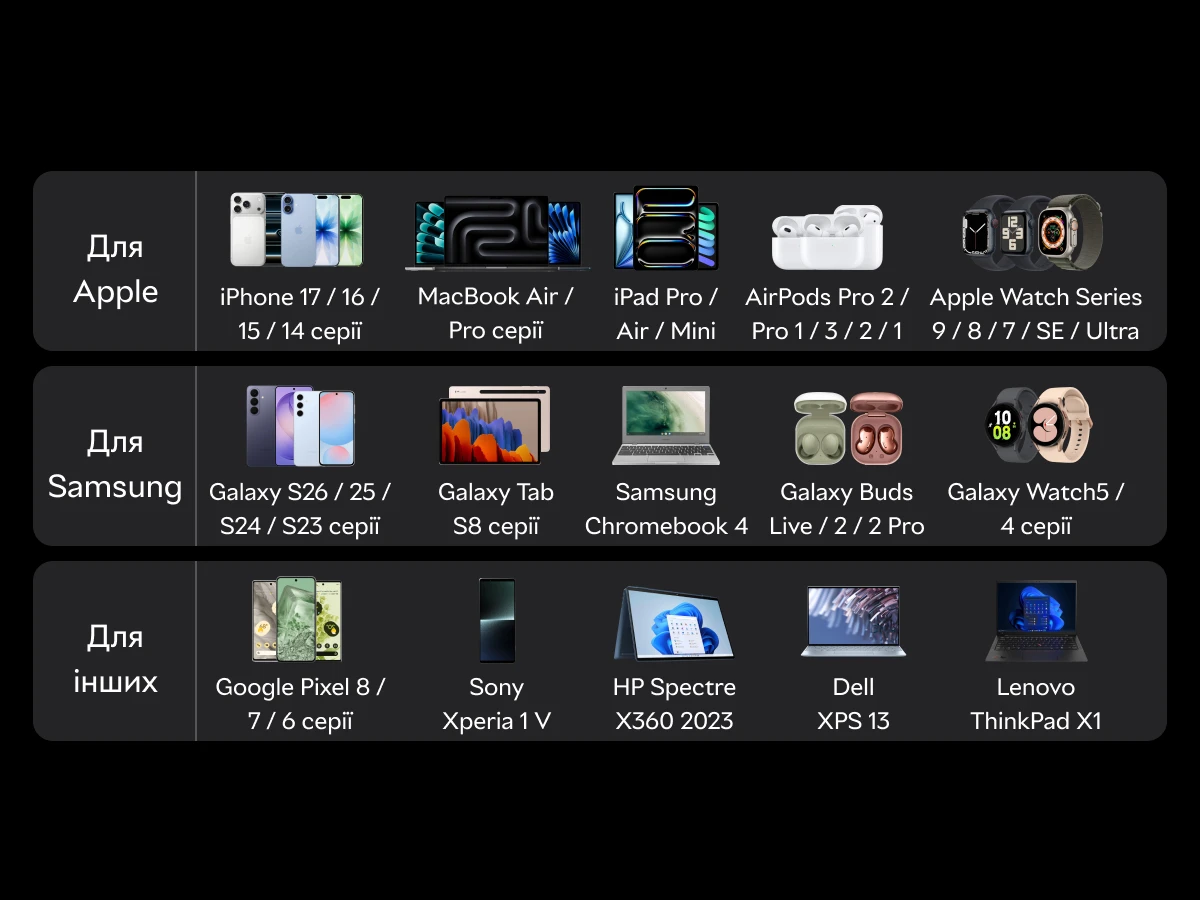Click the iPhone series product image

click(x=297, y=230)
